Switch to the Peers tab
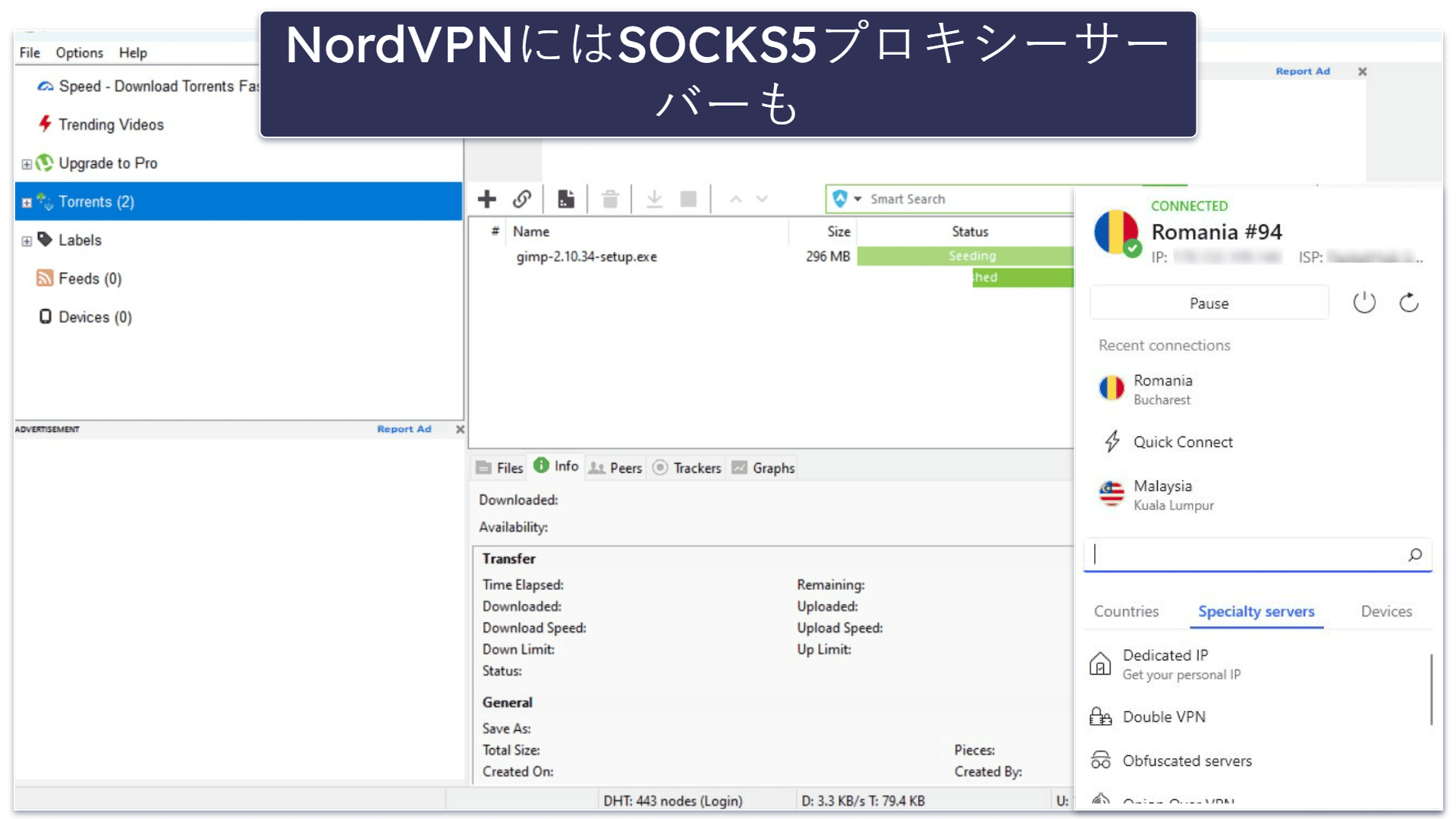This screenshot has height=819, width=1456. coord(615,468)
